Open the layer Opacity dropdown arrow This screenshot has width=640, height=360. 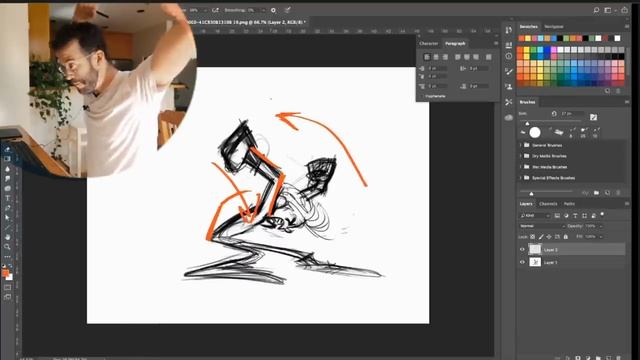click(x=600, y=226)
